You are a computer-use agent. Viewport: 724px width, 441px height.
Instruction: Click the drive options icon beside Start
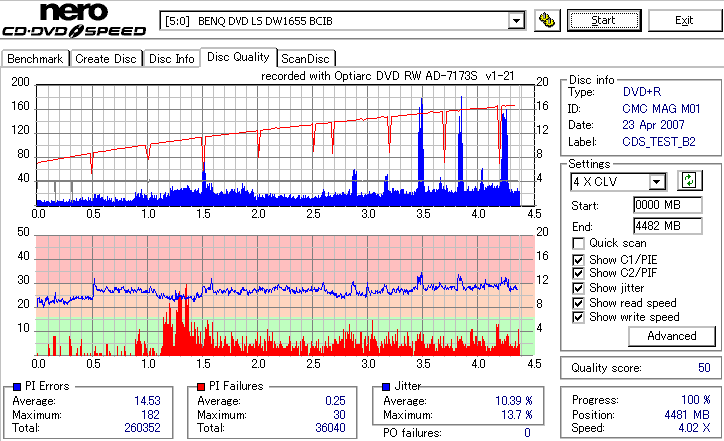[x=547, y=21]
